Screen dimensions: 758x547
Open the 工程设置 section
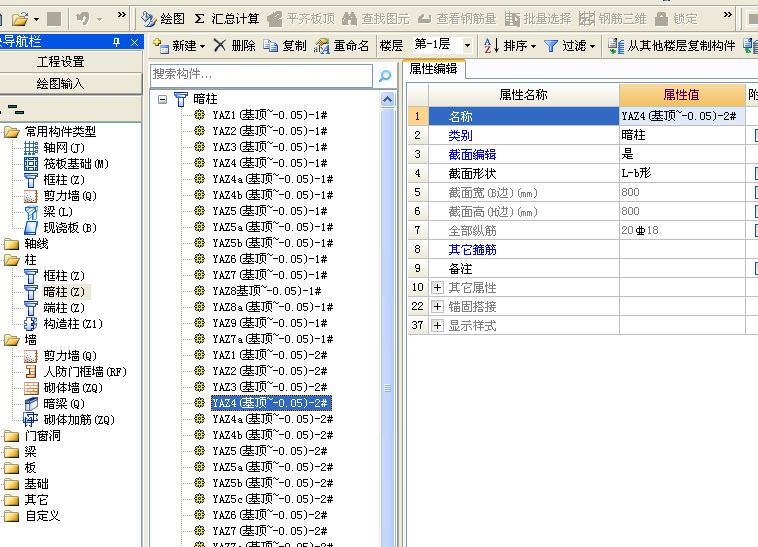coord(60,61)
